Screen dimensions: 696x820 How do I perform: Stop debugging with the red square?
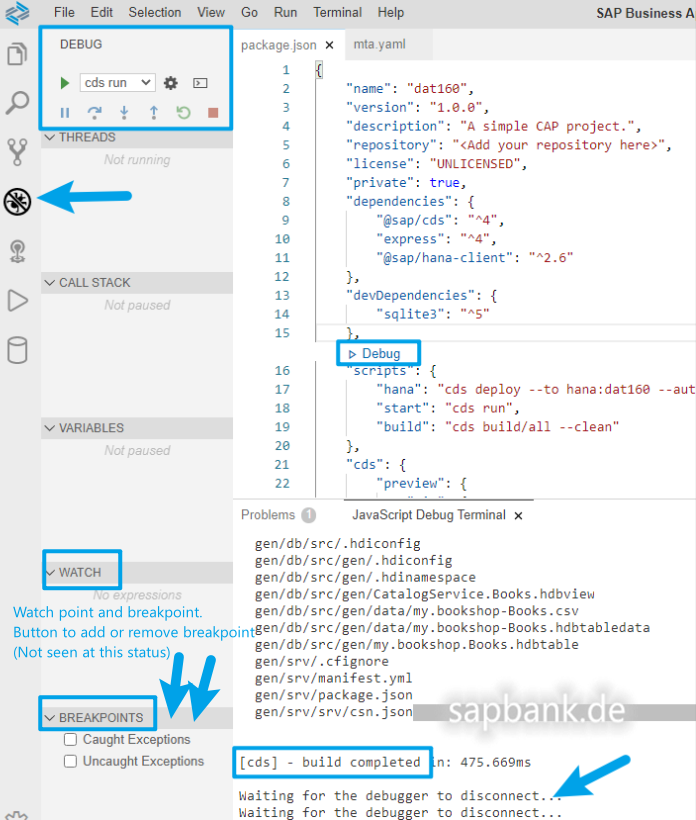212,113
